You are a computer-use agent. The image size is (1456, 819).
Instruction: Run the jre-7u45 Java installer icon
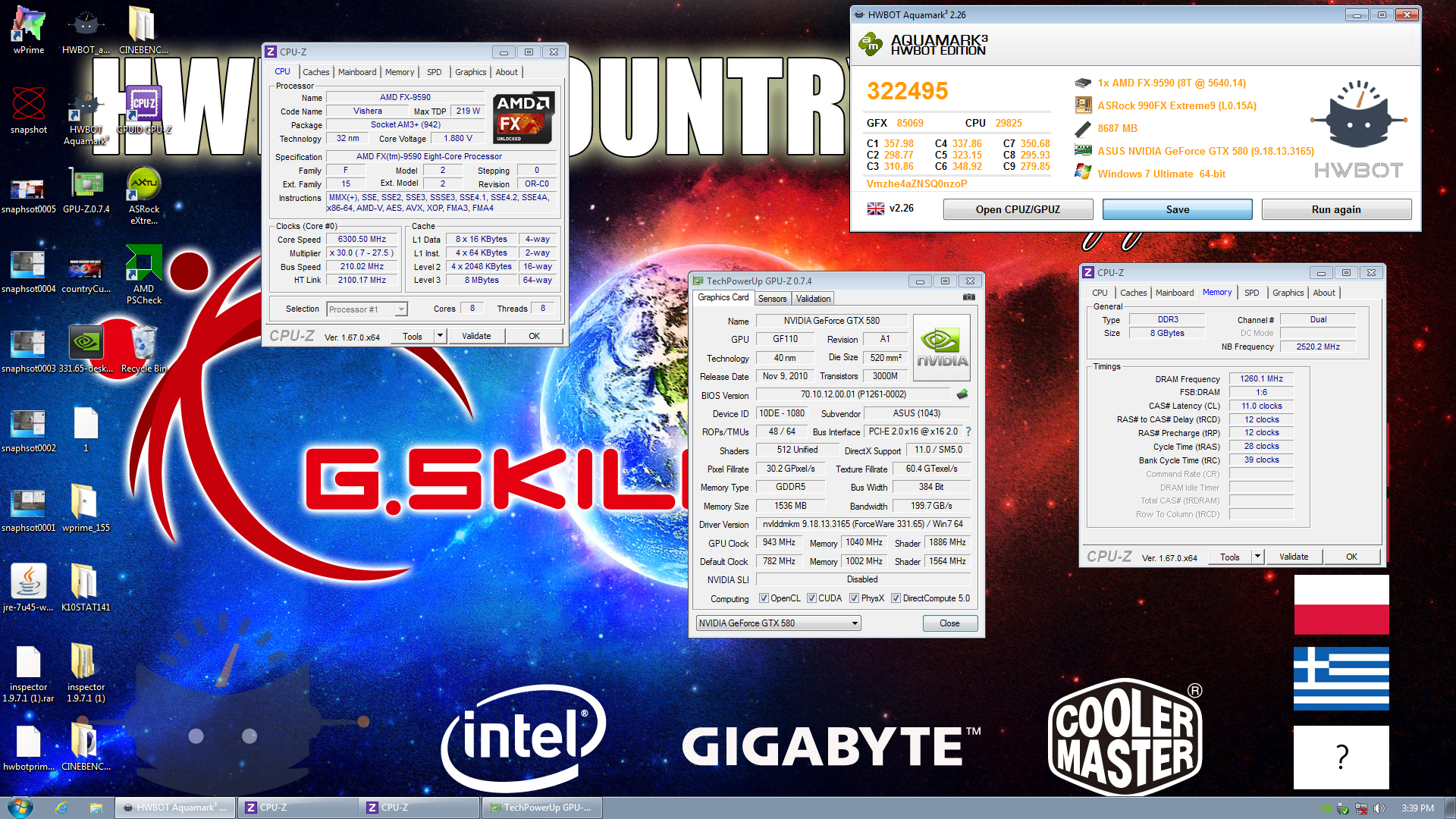pos(29,586)
